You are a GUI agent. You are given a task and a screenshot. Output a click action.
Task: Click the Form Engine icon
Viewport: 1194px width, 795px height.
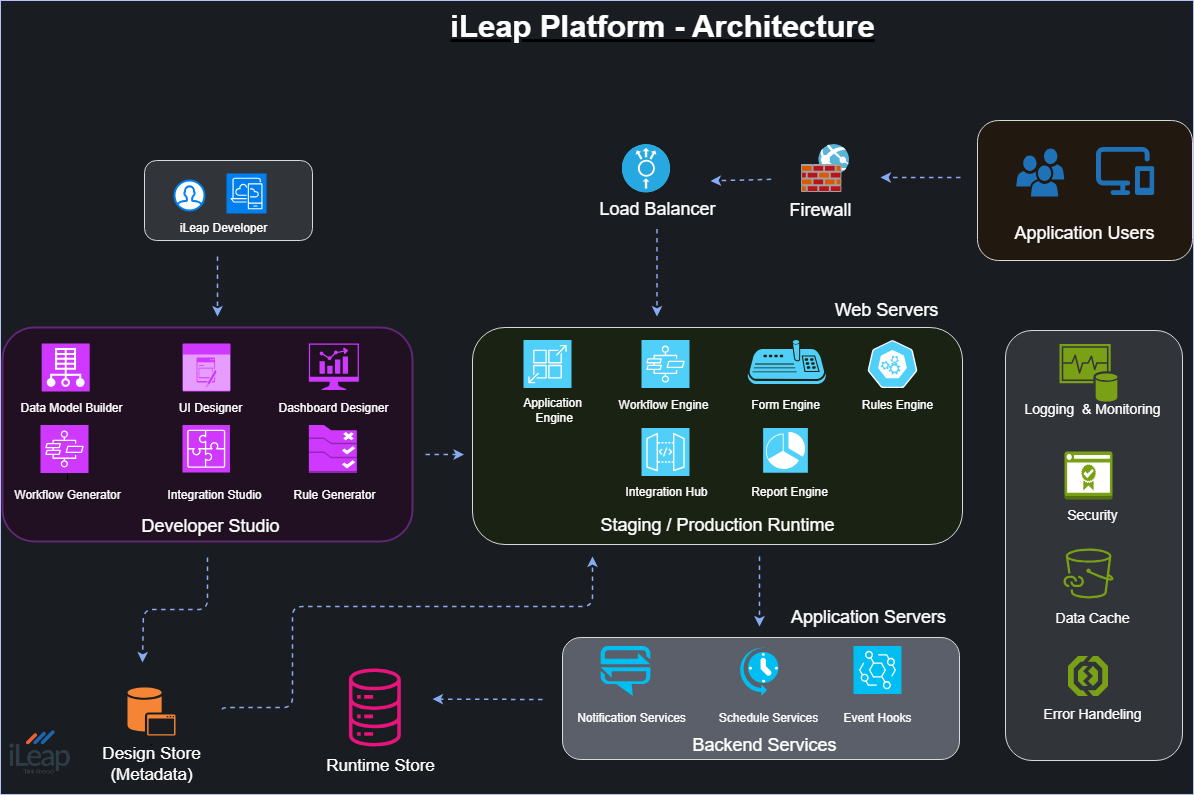(x=787, y=362)
